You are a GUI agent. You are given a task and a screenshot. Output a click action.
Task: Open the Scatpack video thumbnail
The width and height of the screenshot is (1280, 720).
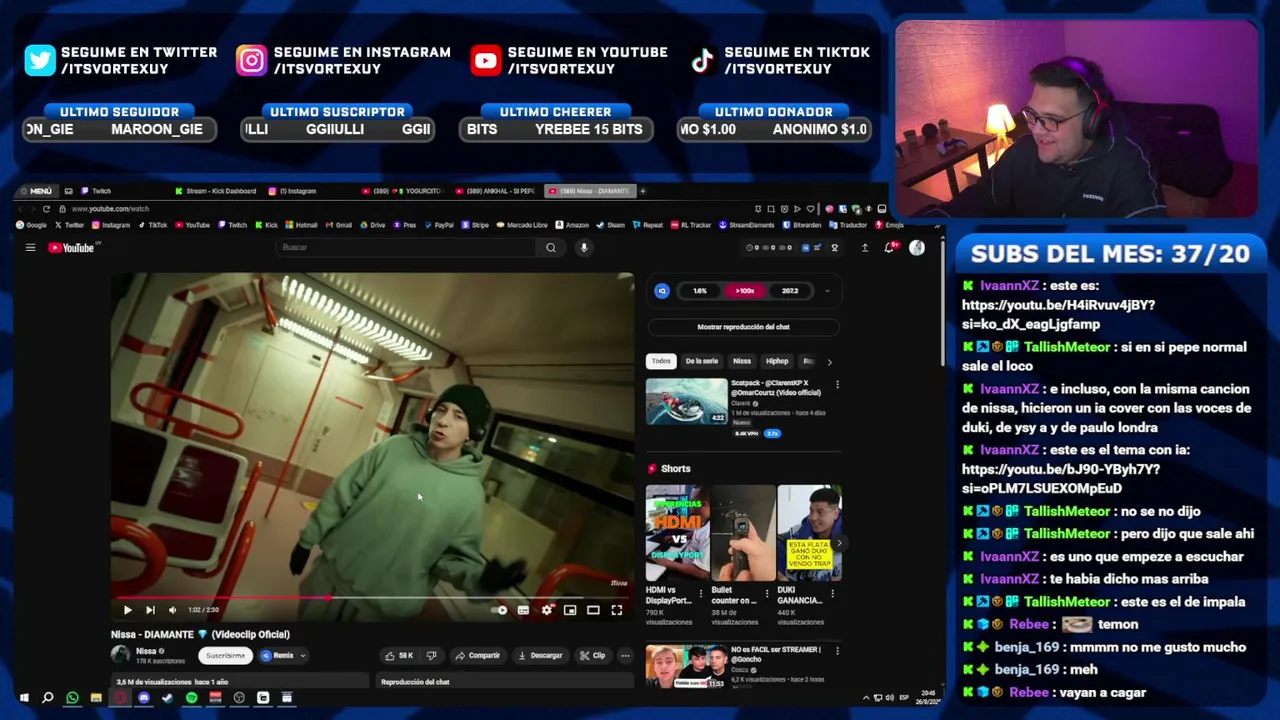pyautogui.click(x=687, y=401)
